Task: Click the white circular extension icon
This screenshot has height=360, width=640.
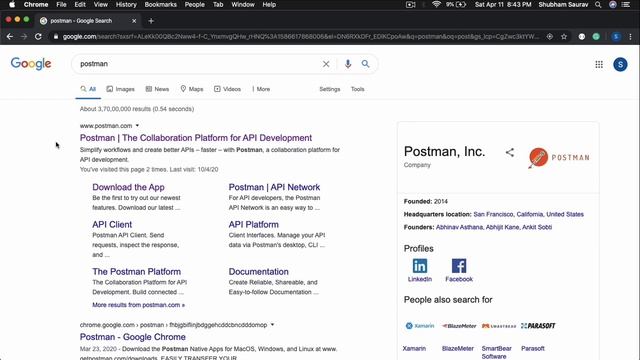Action: point(582,36)
